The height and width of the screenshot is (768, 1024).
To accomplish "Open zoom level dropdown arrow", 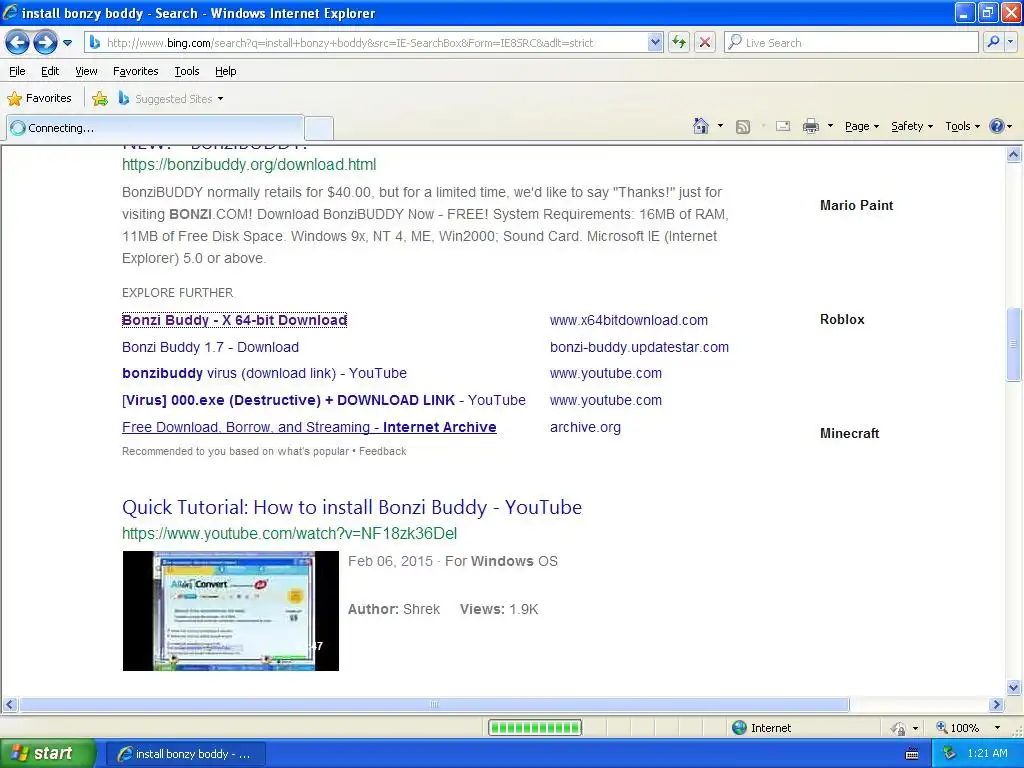I will [x=997, y=728].
